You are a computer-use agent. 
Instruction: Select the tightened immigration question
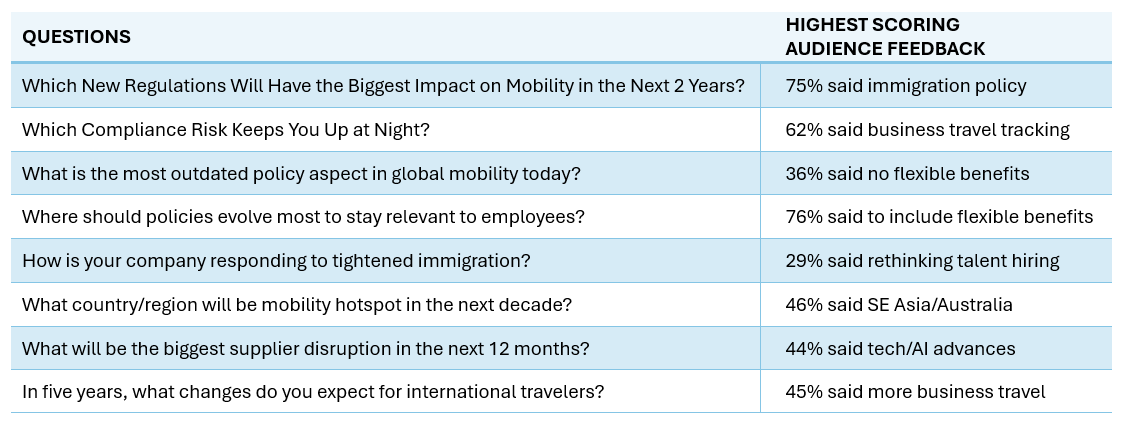coord(276,261)
